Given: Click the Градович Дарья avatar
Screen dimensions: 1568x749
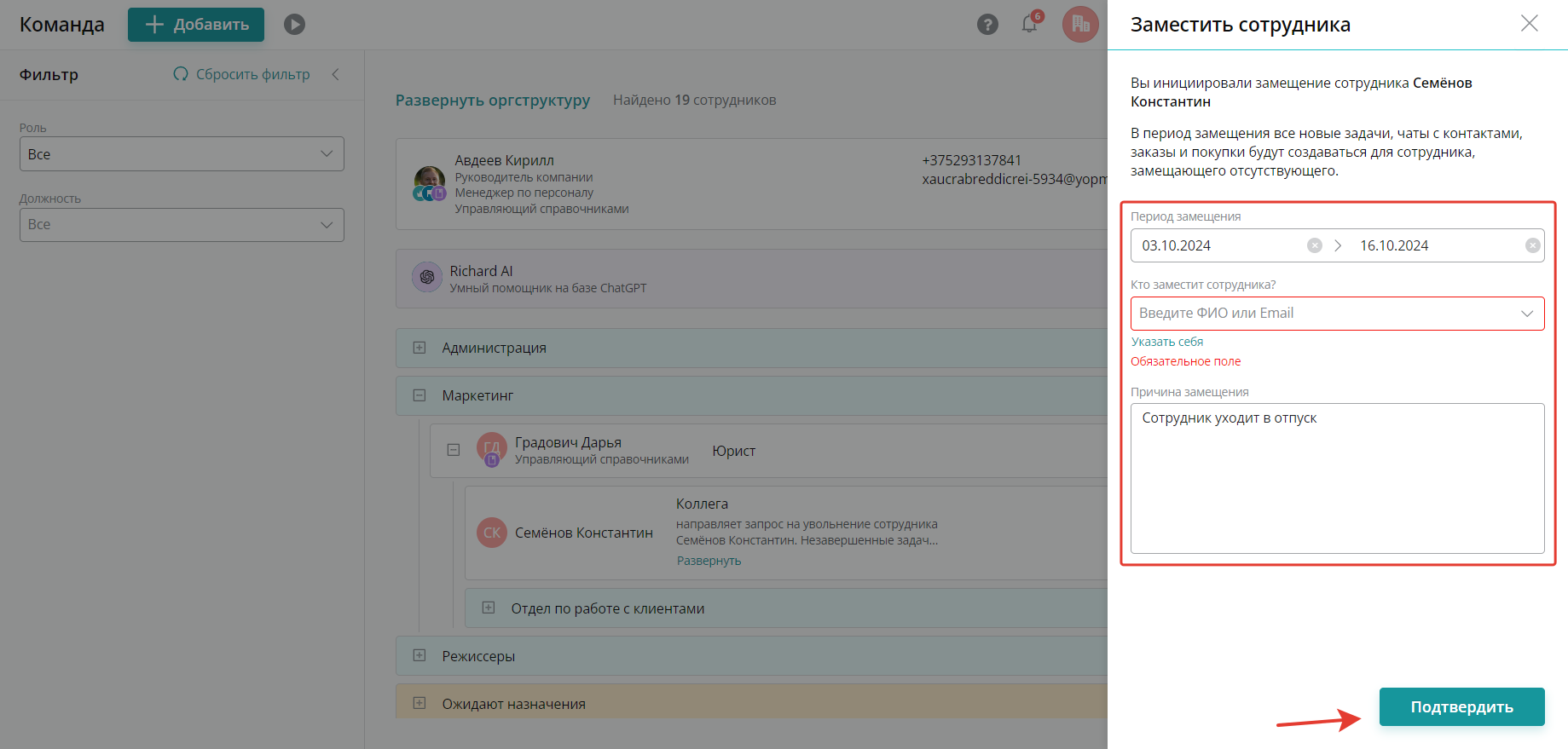Looking at the screenshot, I should click(492, 449).
